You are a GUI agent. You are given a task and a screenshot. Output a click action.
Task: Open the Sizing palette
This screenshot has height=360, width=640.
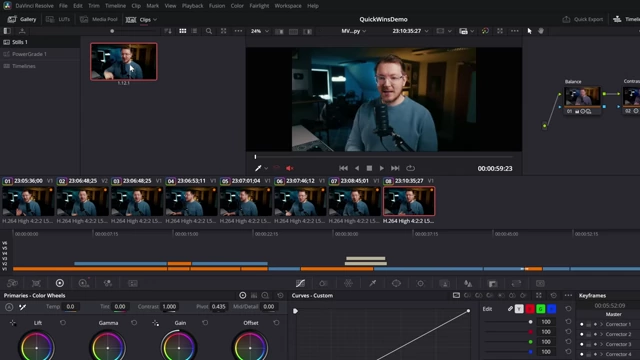click(x=516, y=283)
